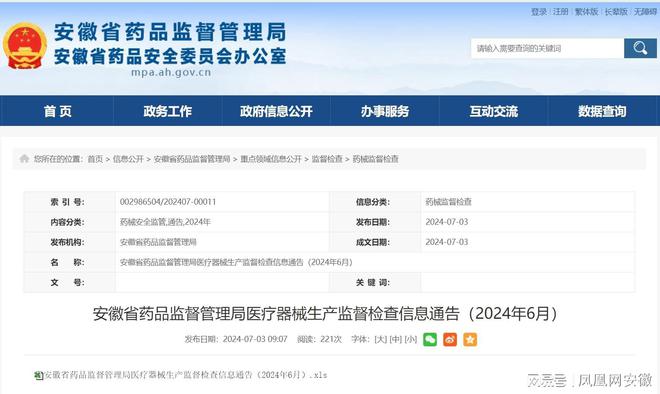
Task: Open the 办事服务 navigation menu
Action: (385, 111)
